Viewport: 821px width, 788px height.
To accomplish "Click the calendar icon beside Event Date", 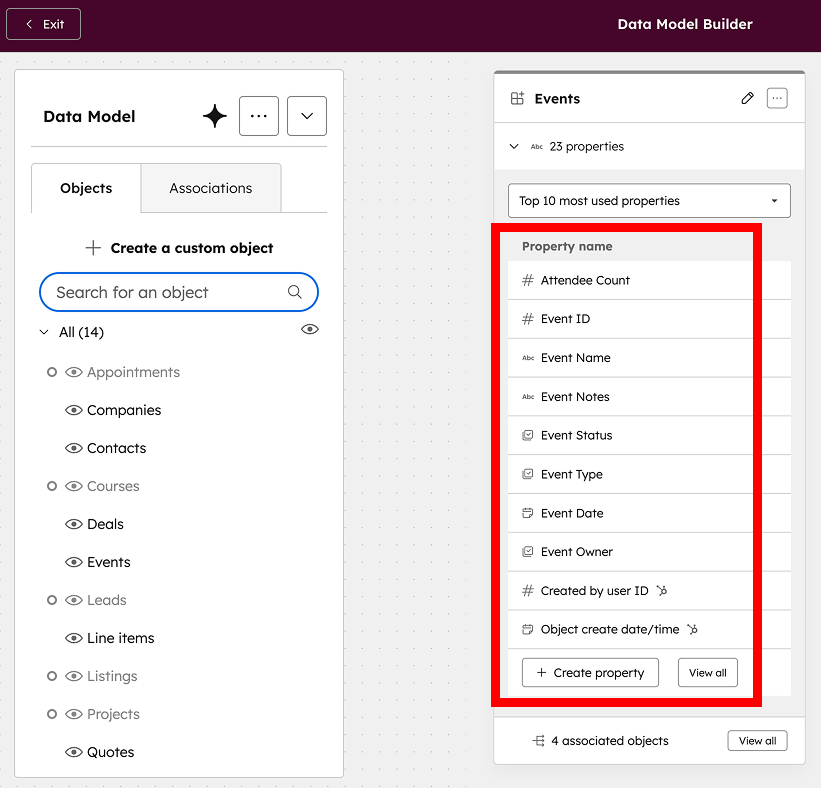I will [528, 513].
